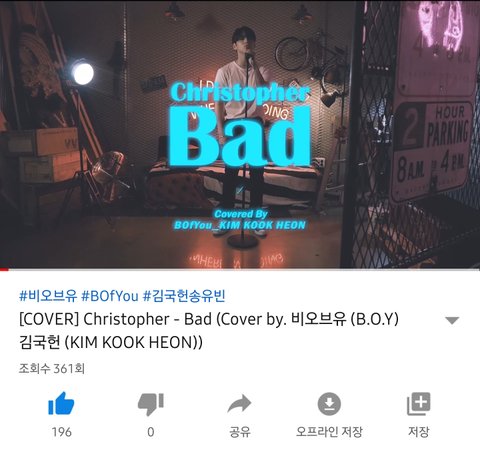Click the view count 조회수 361회
This screenshot has height=452, width=480.
pyautogui.click(x=52, y=369)
